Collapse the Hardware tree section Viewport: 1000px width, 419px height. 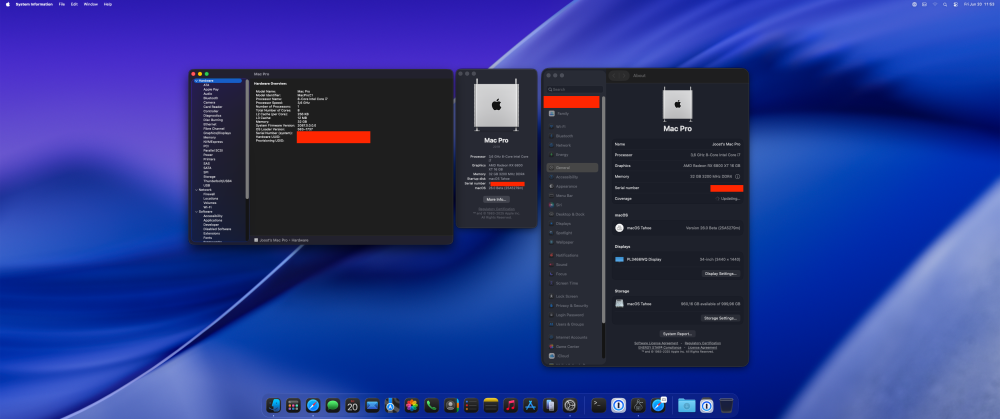click(196, 81)
